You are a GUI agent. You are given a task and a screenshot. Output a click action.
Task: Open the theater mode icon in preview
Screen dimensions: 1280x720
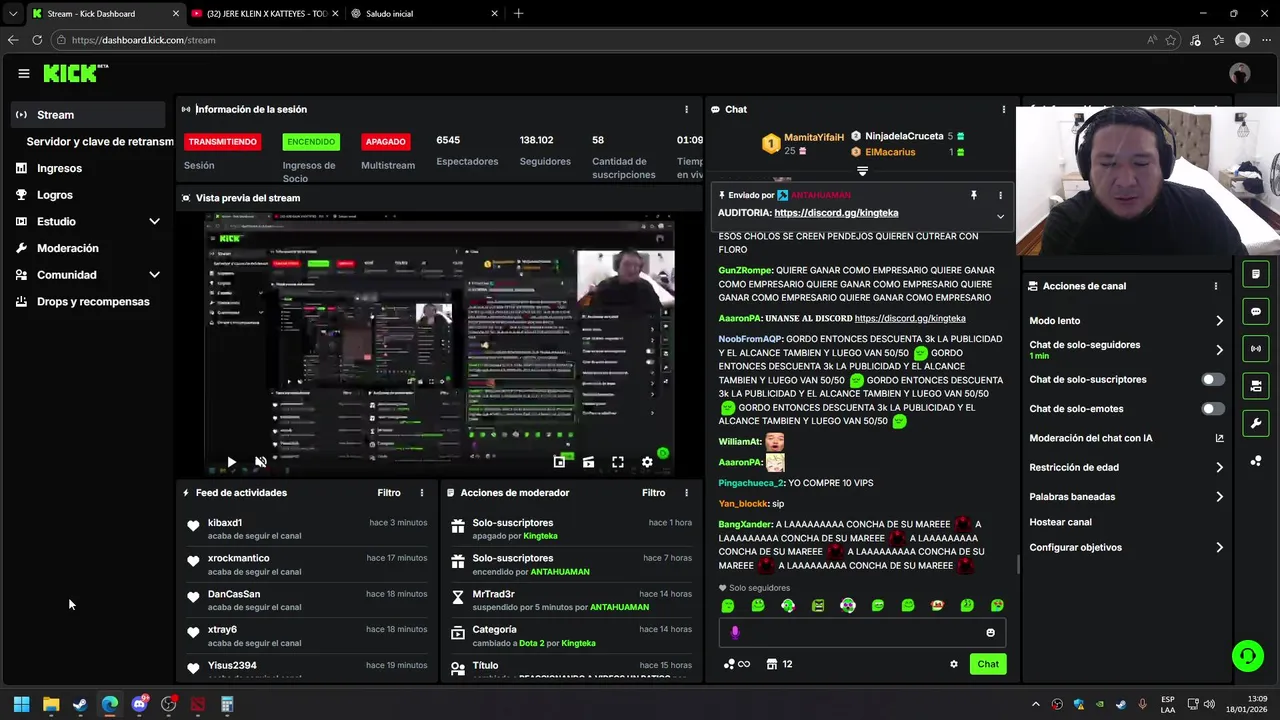[x=588, y=462]
